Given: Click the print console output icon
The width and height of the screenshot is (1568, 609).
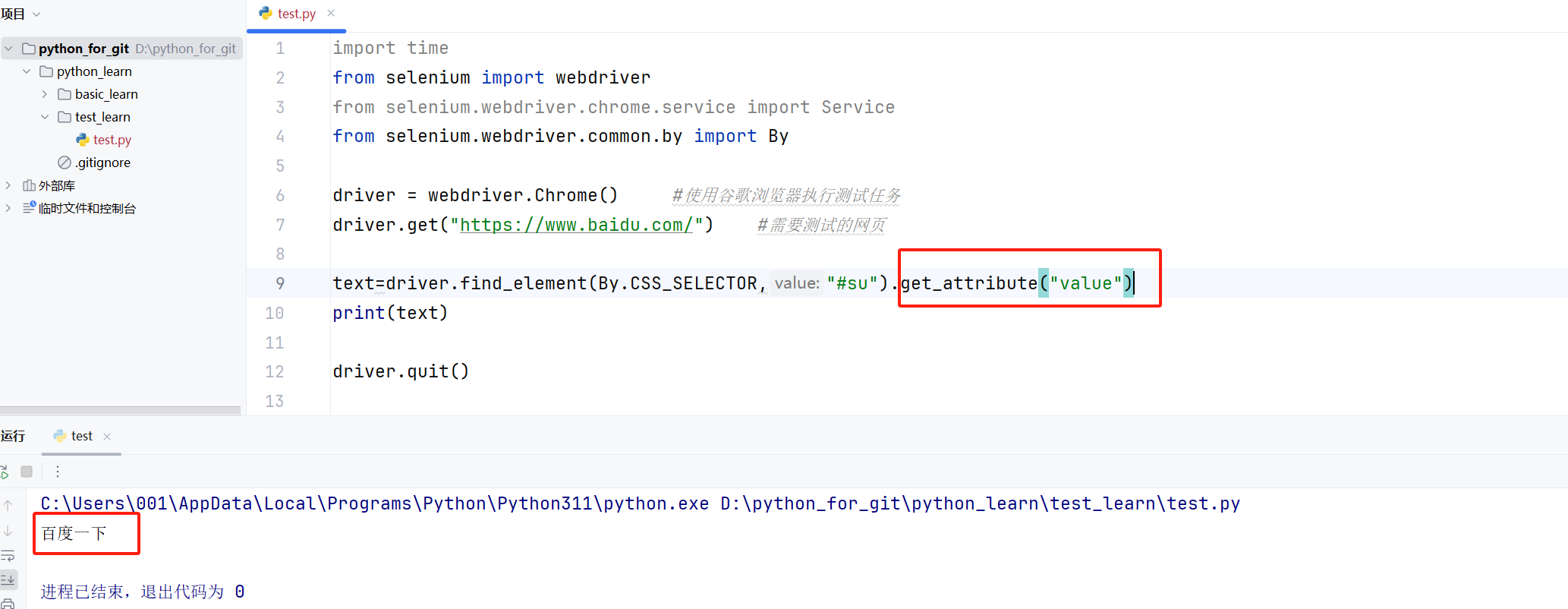Looking at the screenshot, I should (8, 604).
